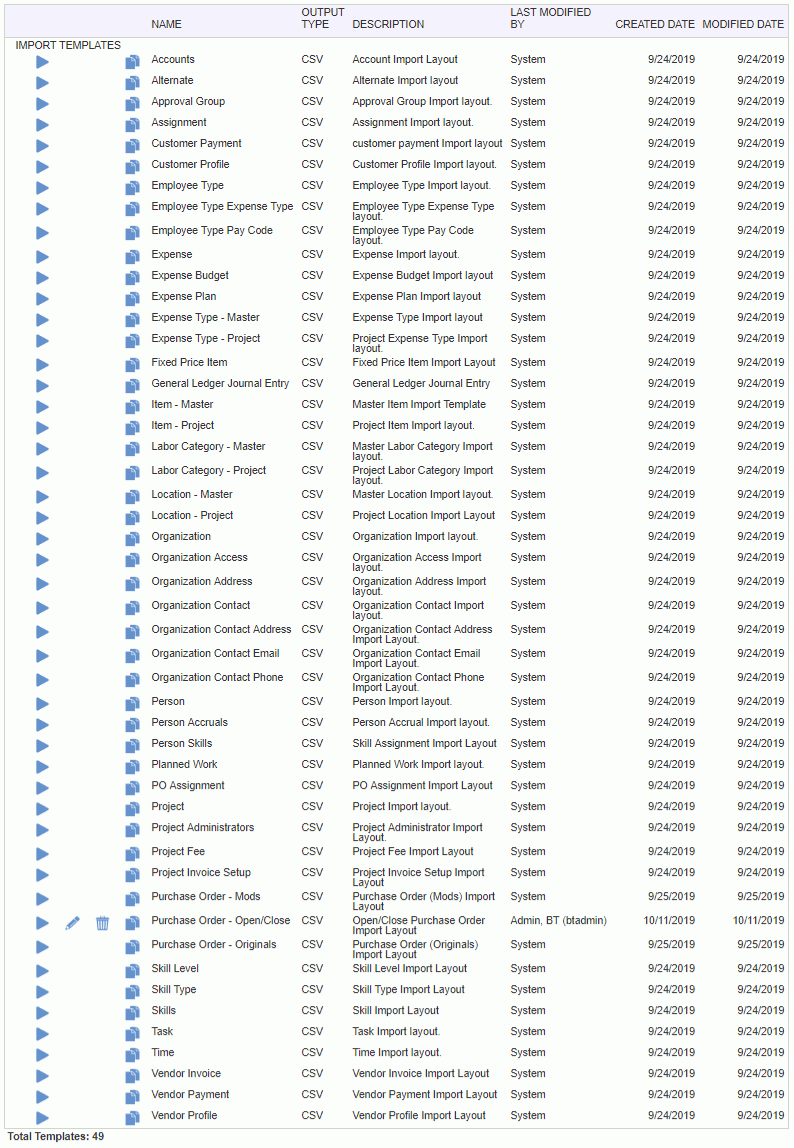Viewport: 794px width, 1148px height.
Task: Run the Vendor Profile template
Action: (42, 1119)
